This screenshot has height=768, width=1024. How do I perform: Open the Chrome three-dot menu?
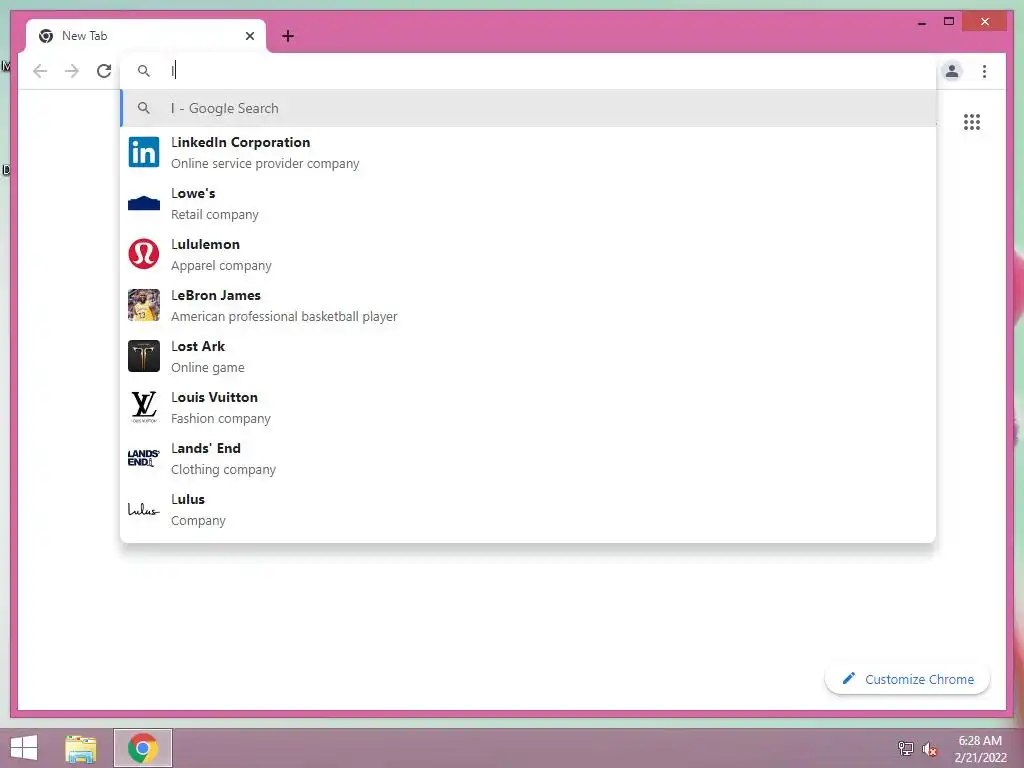coord(984,71)
